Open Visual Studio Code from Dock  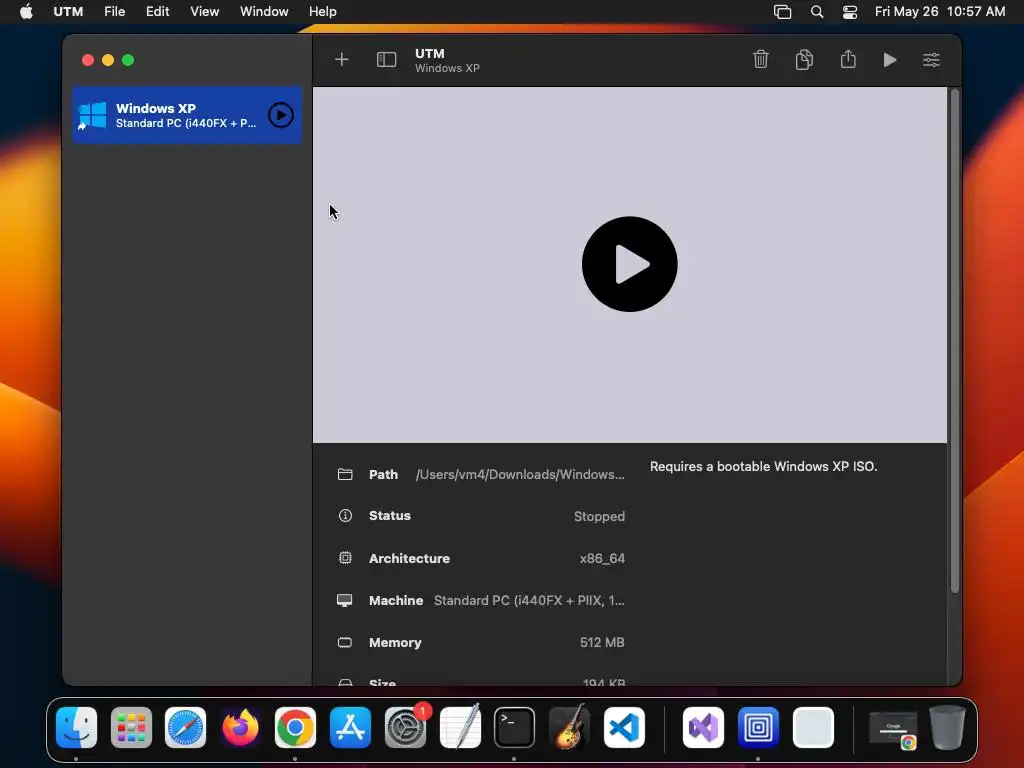tap(624, 727)
